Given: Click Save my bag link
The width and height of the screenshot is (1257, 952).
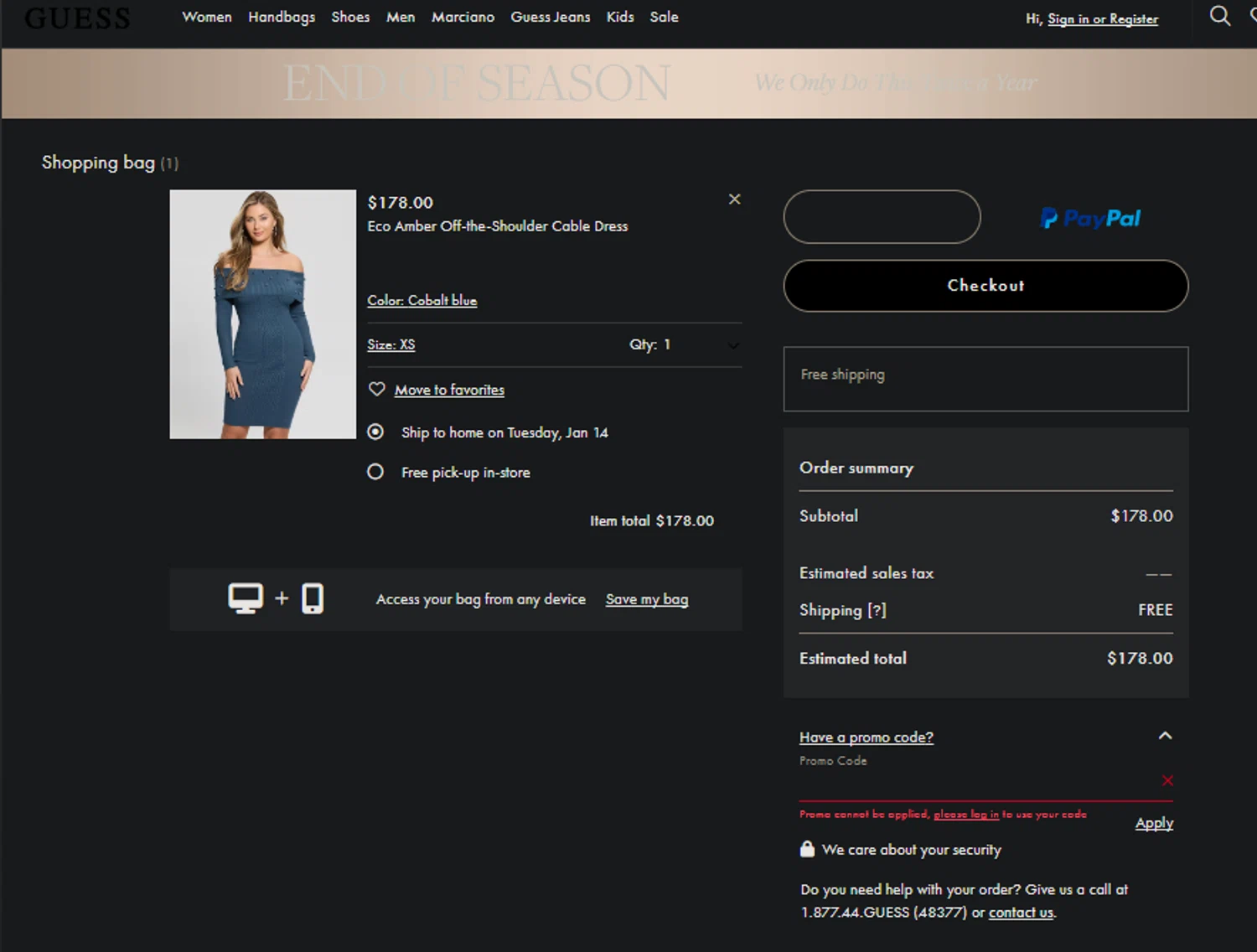Looking at the screenshot, I should pos(647,599).
